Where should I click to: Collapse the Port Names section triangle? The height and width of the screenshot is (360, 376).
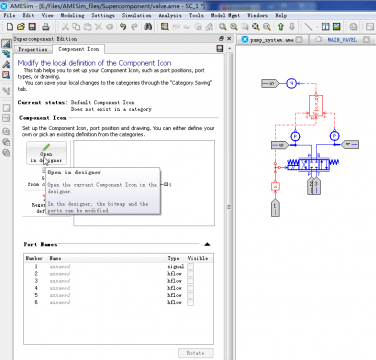(207, 244)
